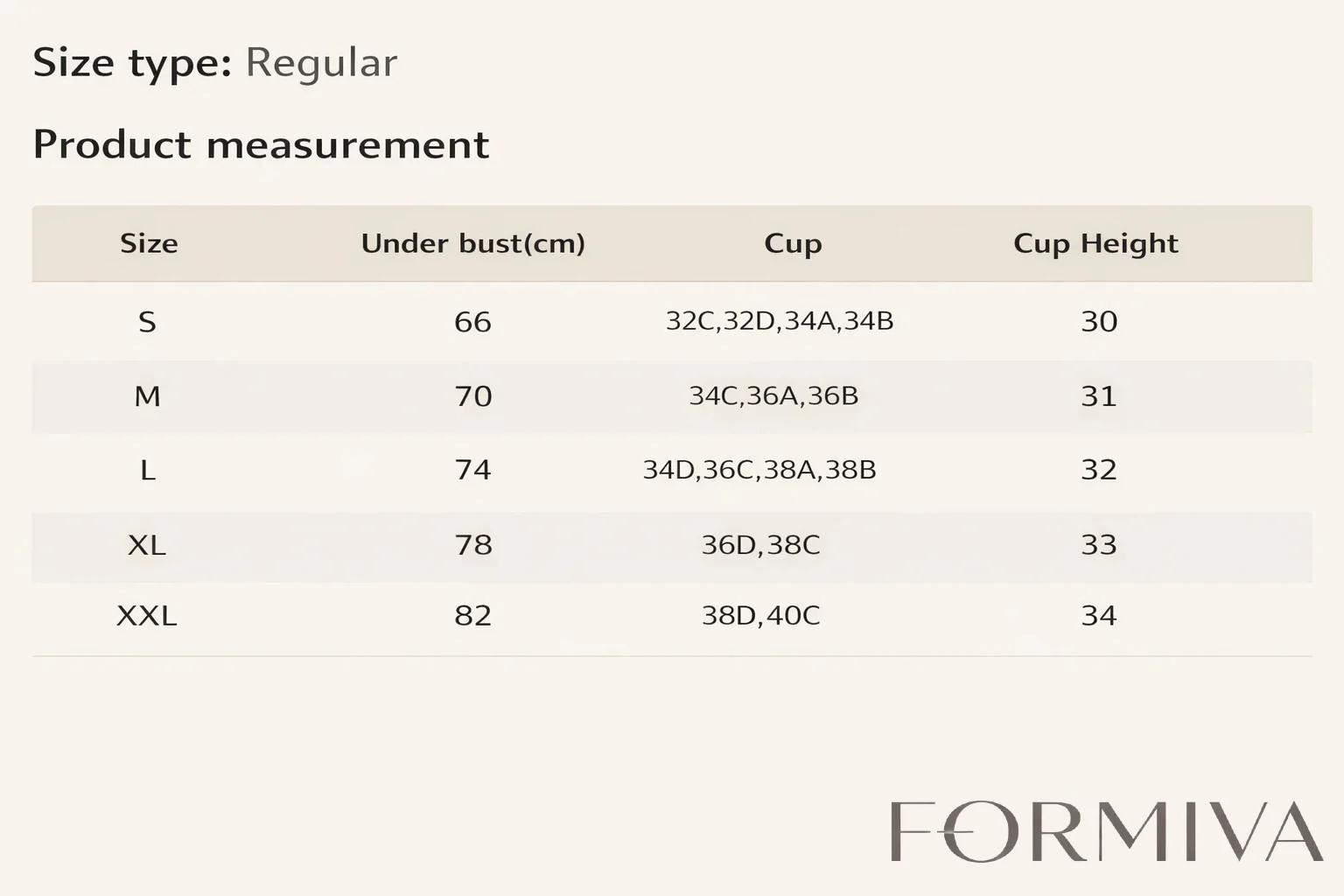1344x896 pixels.
Task: Click the "36D,38C" cup cell
Action: 760,545
